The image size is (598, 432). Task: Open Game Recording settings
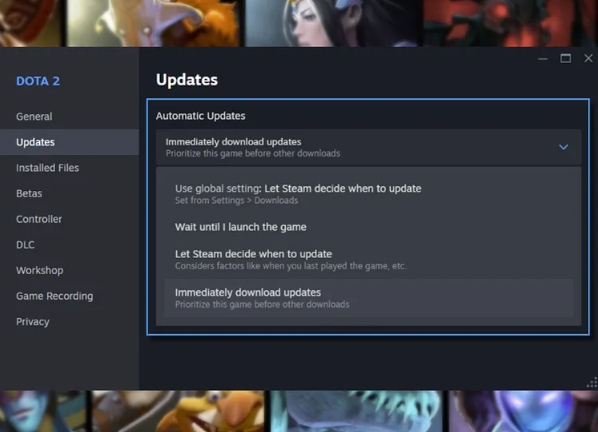[x=55, y=296]
